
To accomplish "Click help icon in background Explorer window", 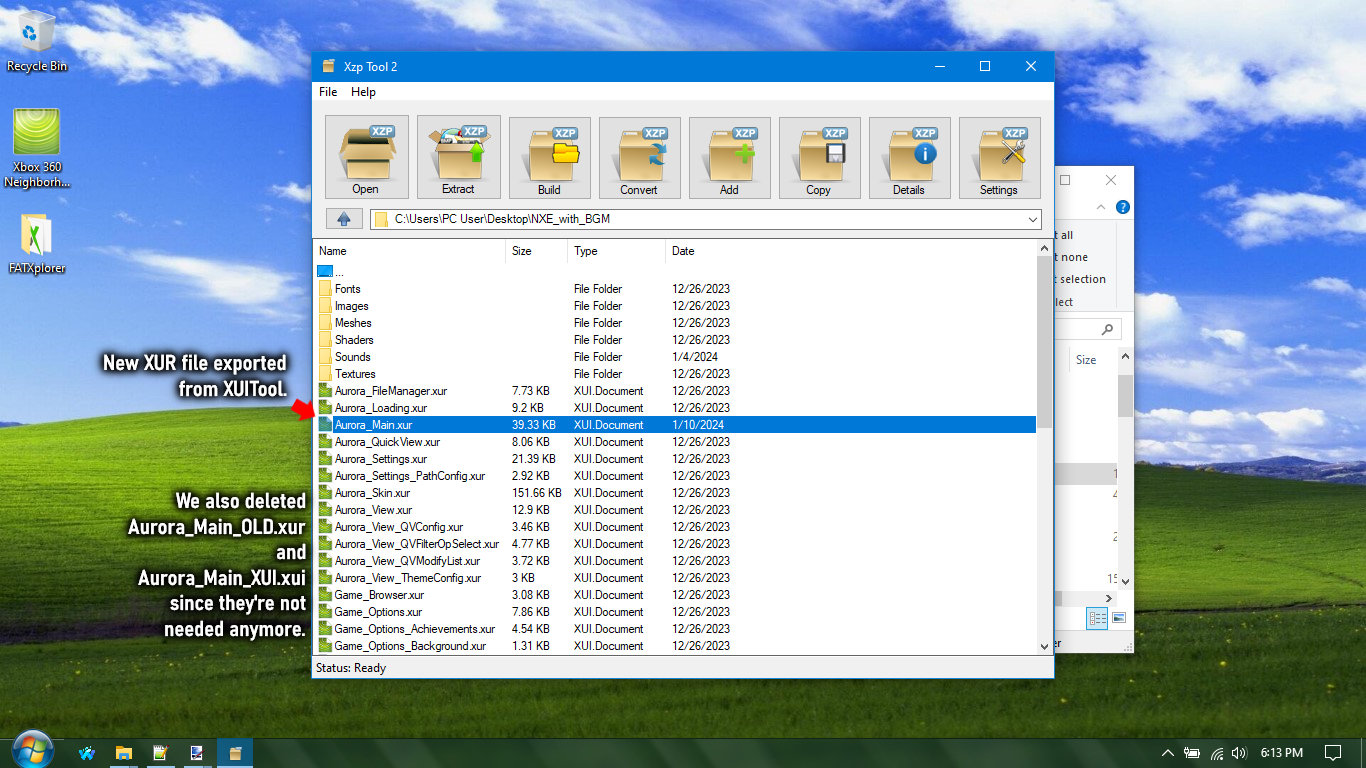I will pyautogui.click(x=1122, y=207).
